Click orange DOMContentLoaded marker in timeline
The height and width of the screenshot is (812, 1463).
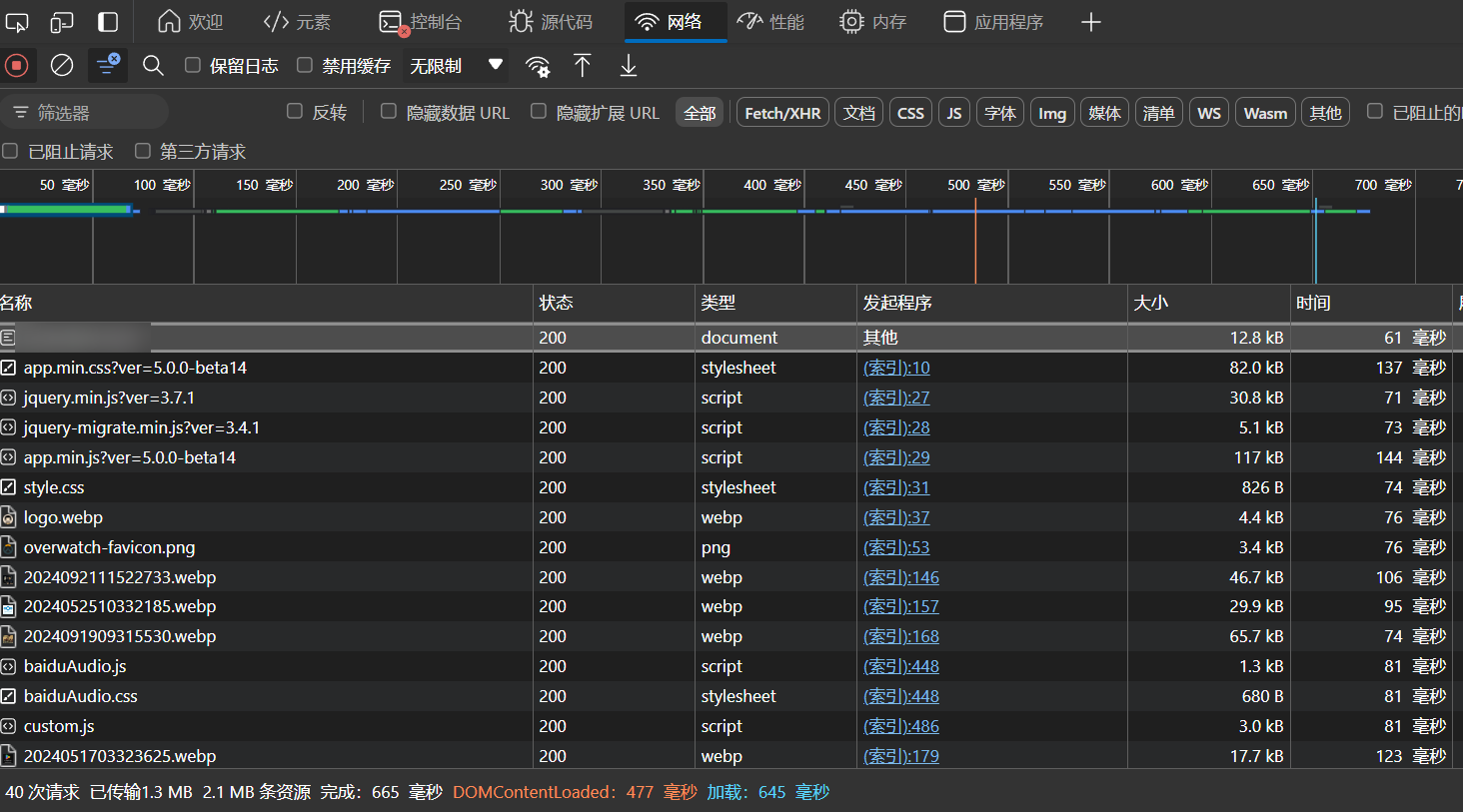[975, 240]
